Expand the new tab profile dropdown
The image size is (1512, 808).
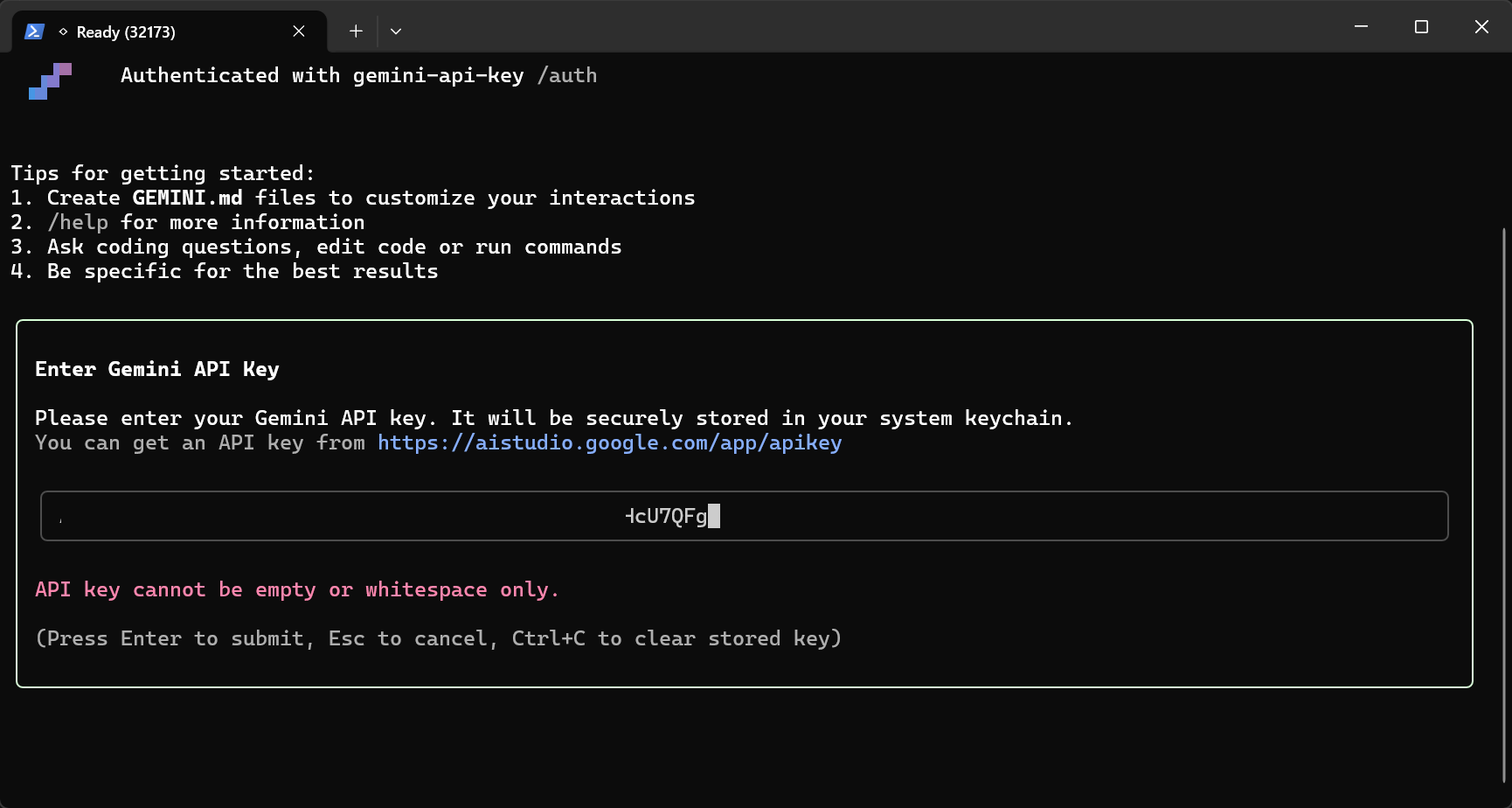396,31
